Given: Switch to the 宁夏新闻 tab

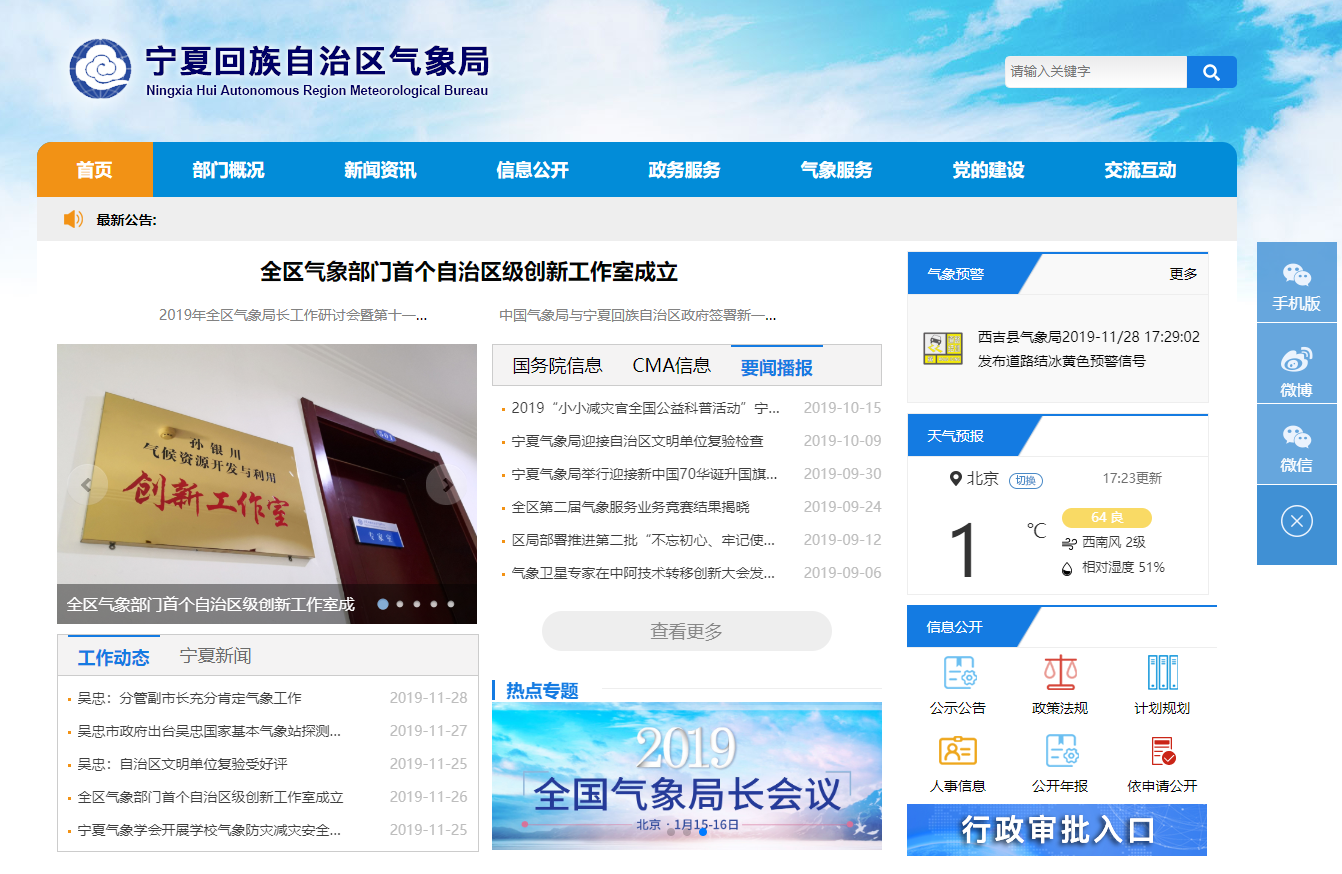Looking at the screenshot, I should [215, 656].
